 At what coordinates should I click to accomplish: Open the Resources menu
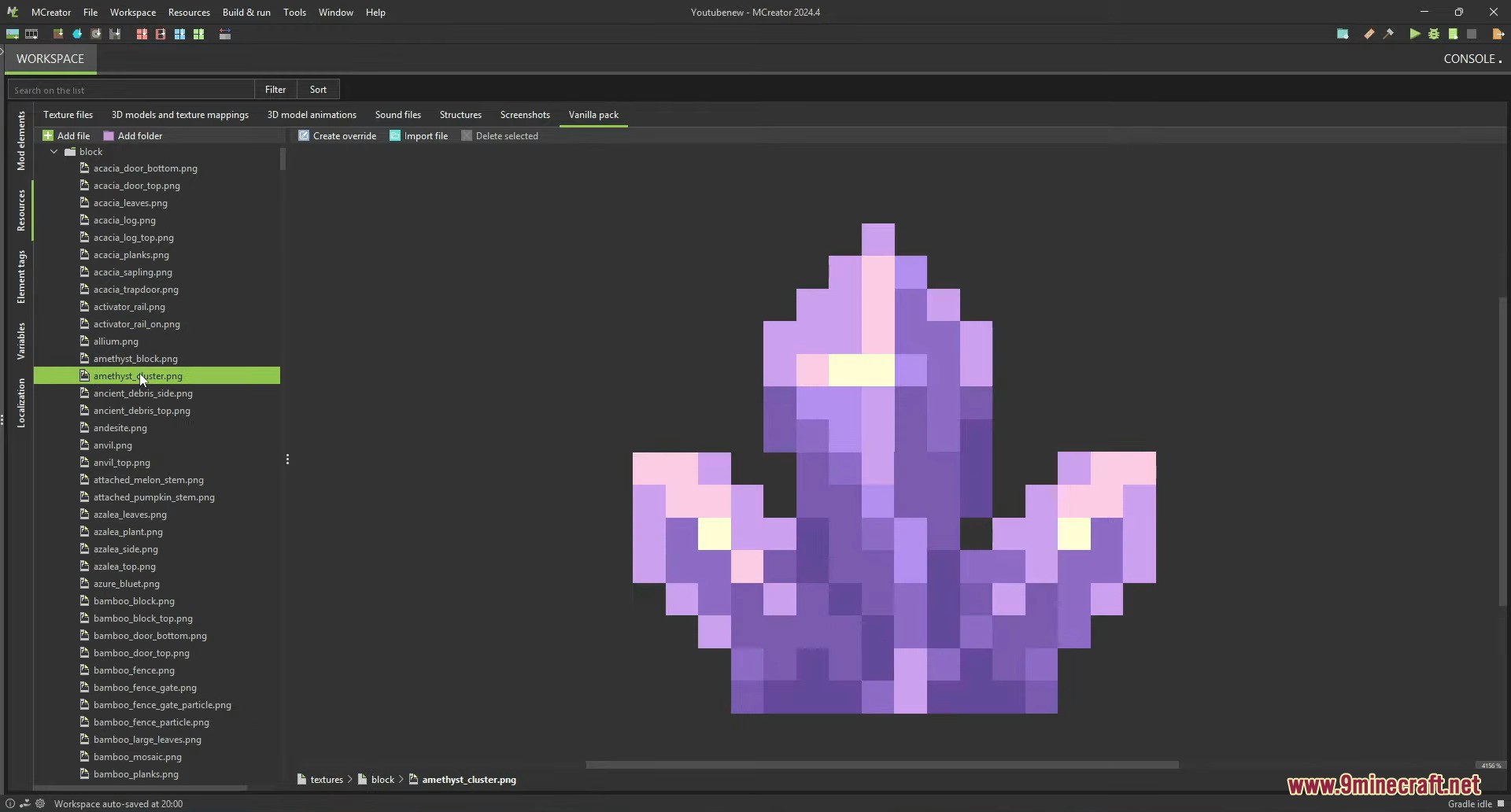[189, 13]
